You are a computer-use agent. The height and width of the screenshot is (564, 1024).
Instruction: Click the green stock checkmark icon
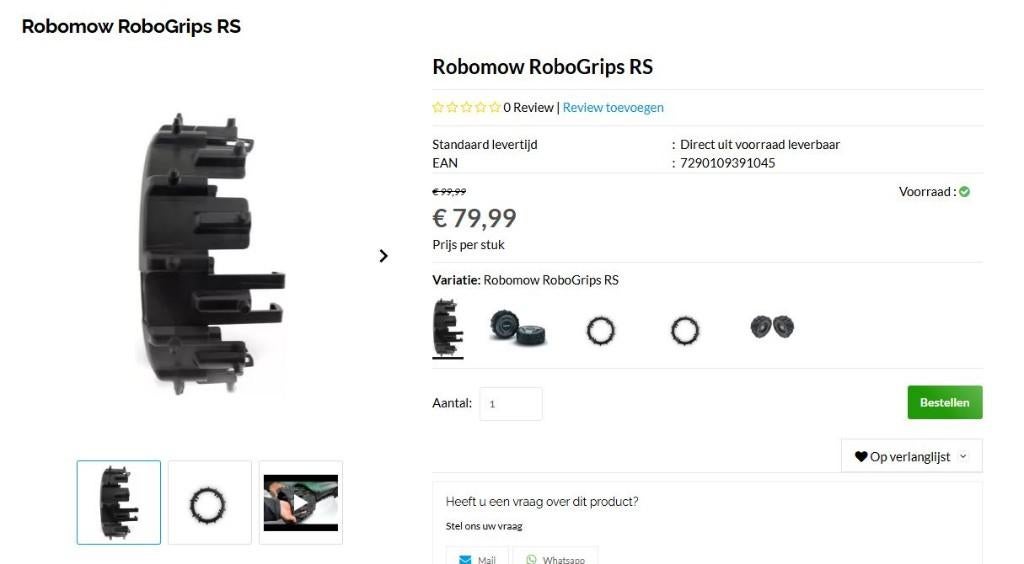(x=964, y=192)
